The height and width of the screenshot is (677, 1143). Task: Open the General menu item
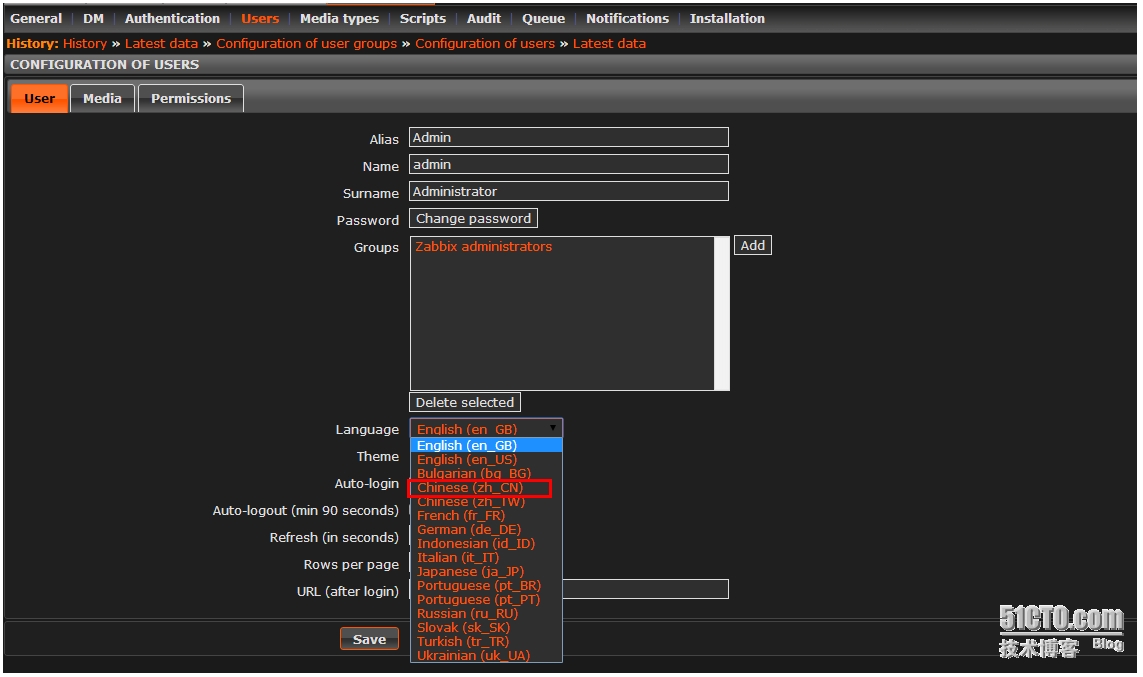36,18
